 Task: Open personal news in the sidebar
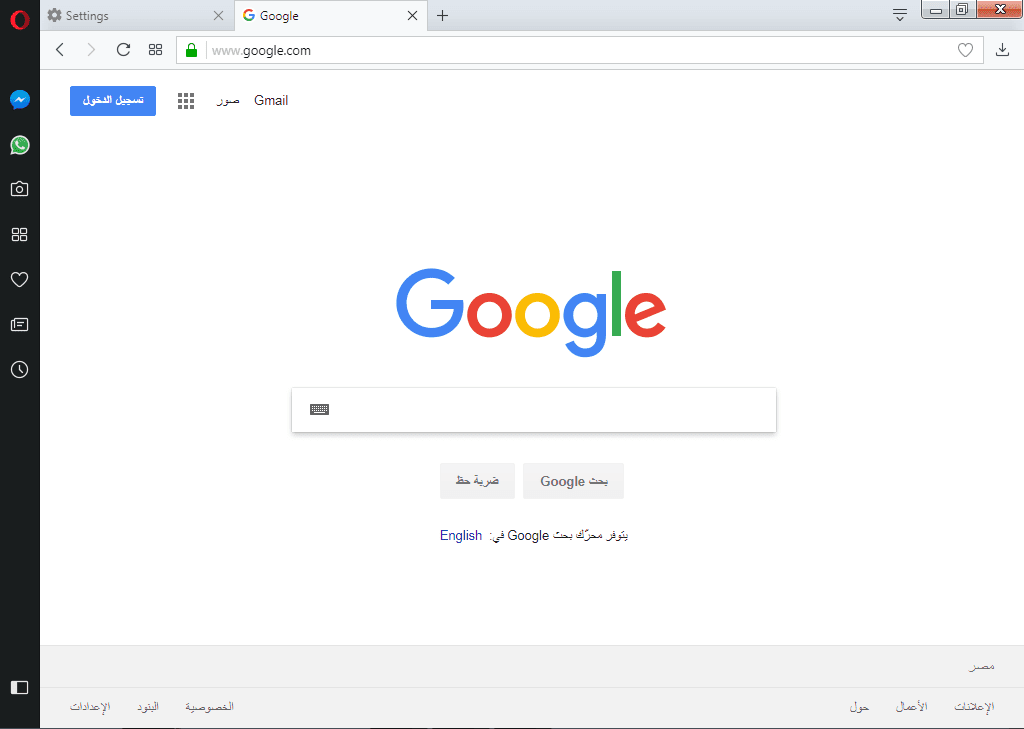pos(20,325)
